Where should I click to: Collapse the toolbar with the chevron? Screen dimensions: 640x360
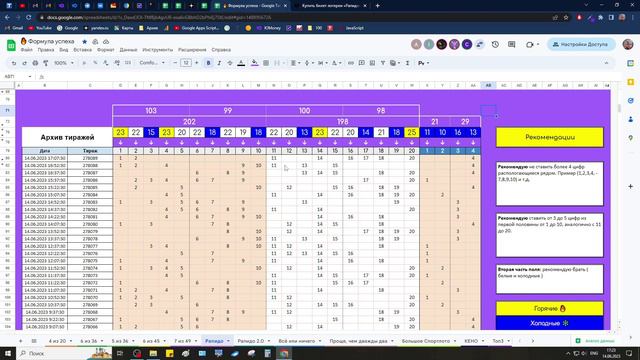[x=606, y=63]
